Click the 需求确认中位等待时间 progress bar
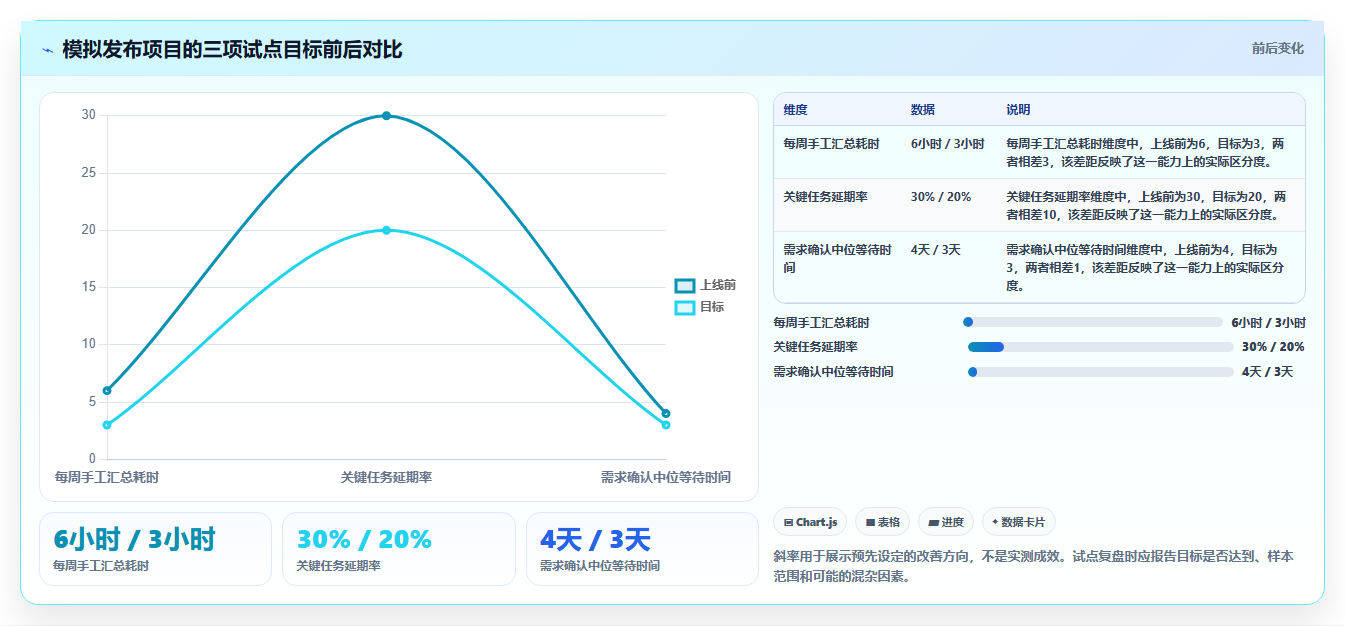The height and width of the screenshot is (626, 1345). (1100, 372)
